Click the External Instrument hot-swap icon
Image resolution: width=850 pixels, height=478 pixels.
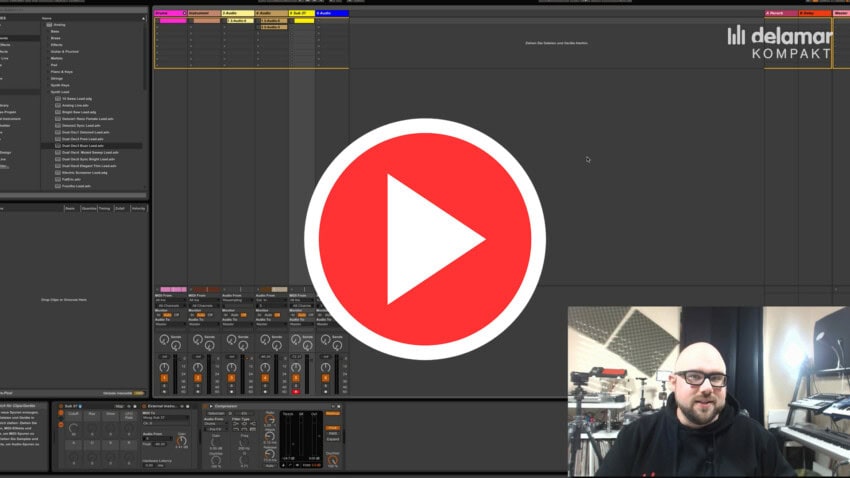click(182, 406)
